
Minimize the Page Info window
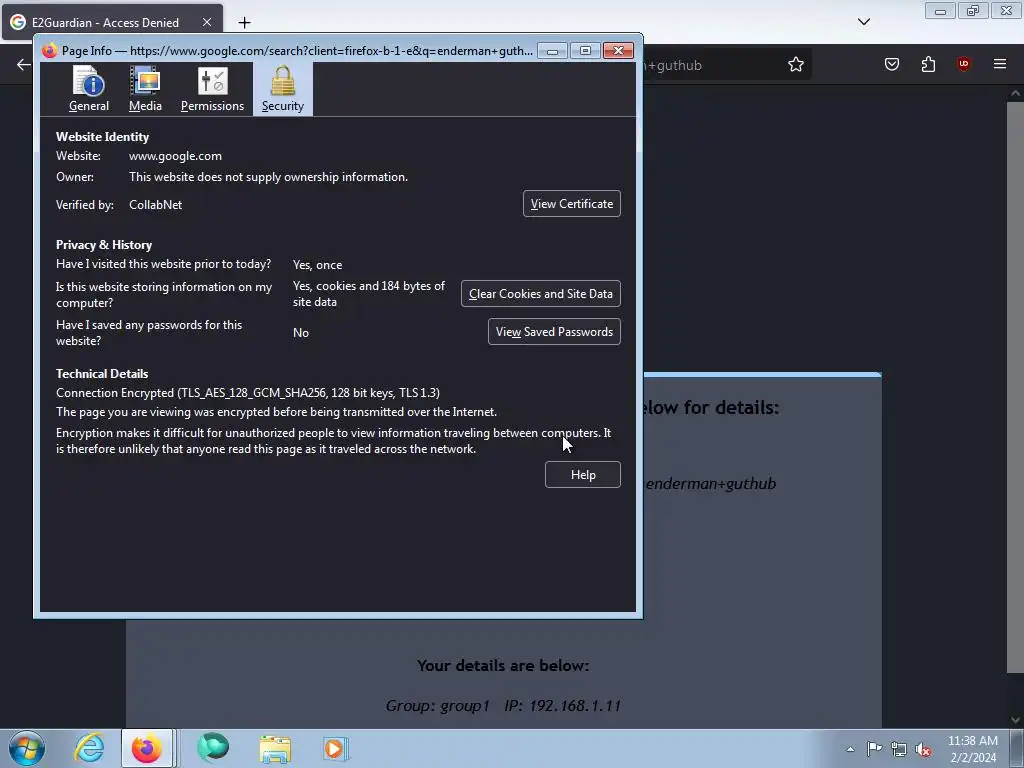[552, 51]
